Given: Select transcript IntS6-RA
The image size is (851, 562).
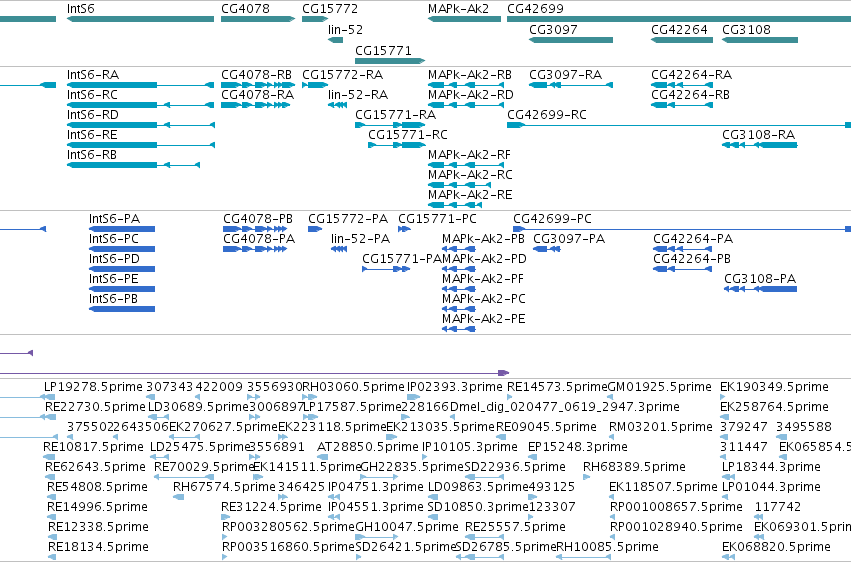Looking at the screenshot, I should (93, 75).
